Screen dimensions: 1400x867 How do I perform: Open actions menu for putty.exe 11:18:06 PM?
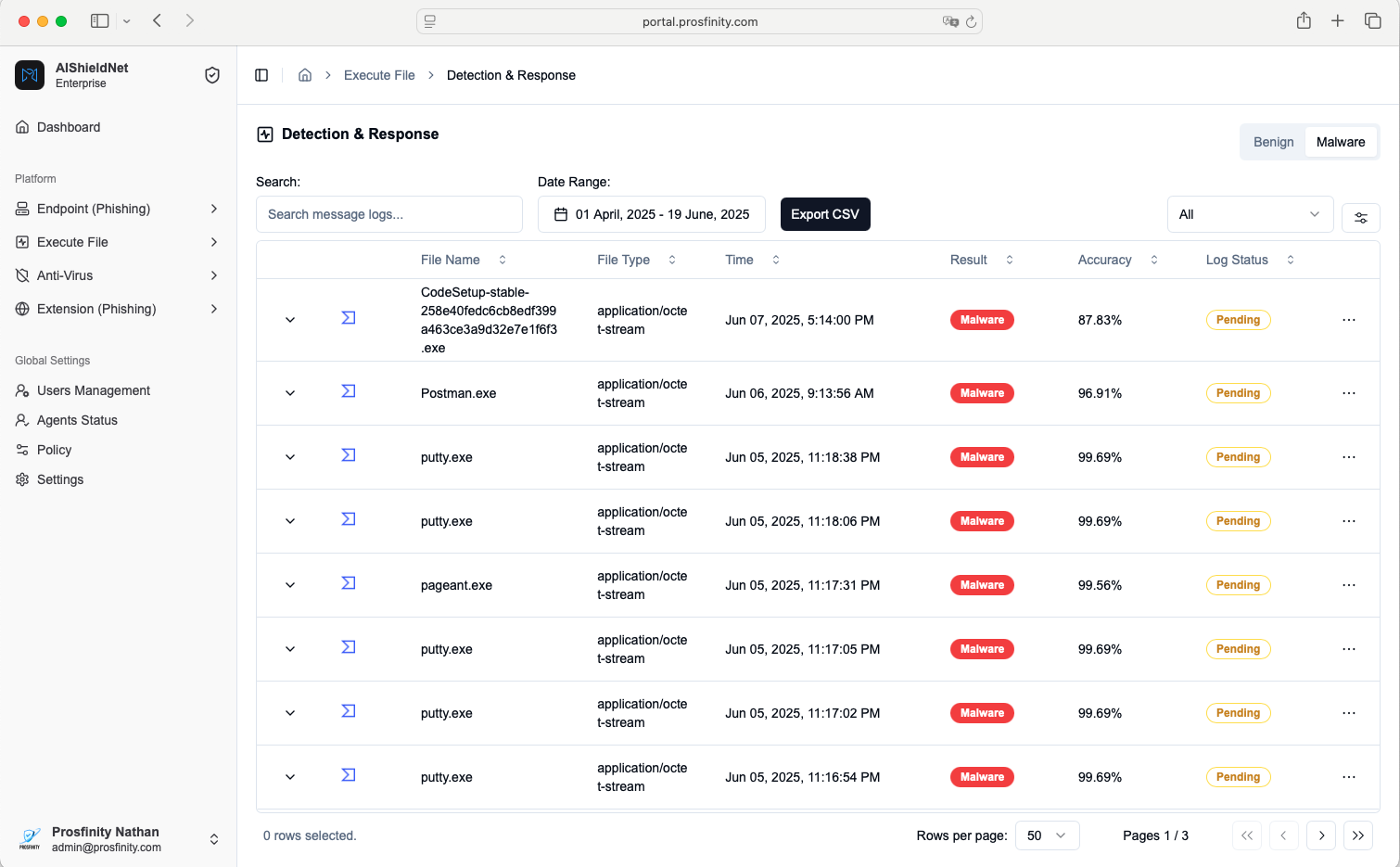tap(1349, 521)
